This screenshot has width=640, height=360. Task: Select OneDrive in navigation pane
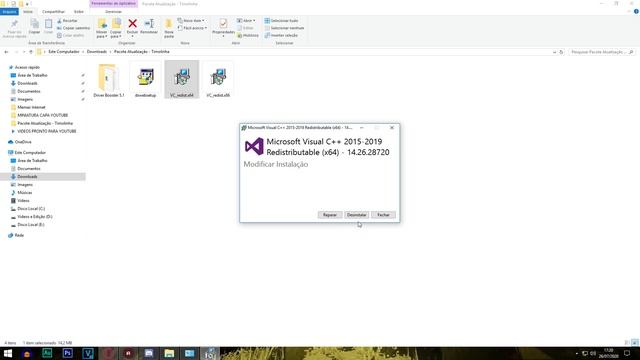[x=23, y=142]
